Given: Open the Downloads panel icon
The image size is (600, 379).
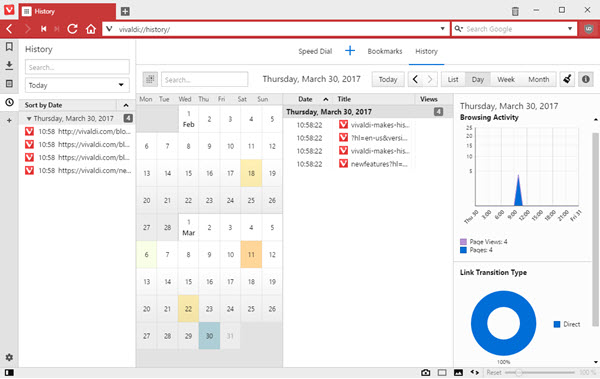Looking at the screenshot, I should (9, 65).
